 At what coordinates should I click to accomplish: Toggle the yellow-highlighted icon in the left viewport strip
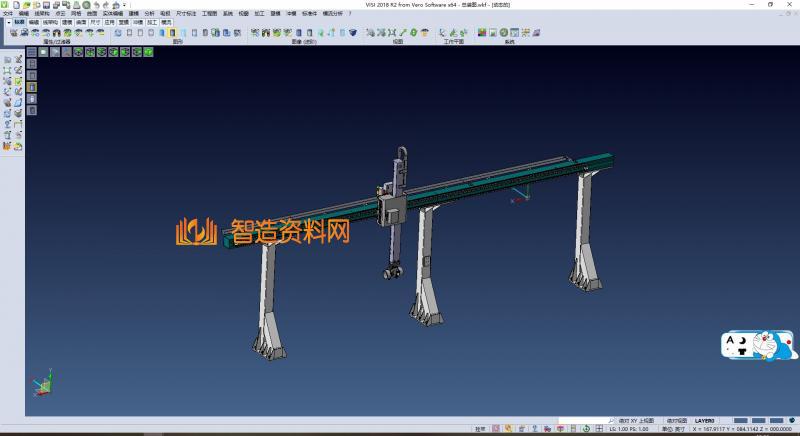coord(31,87)
